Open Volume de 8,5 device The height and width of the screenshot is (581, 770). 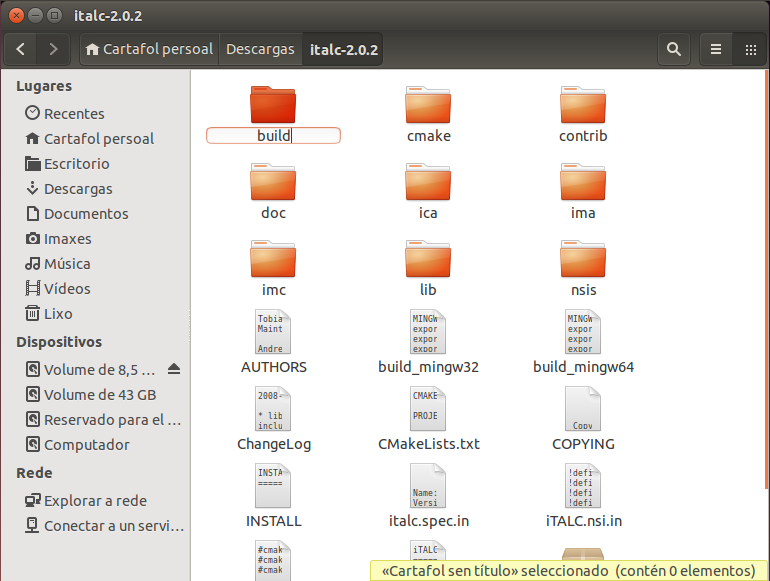point(95,369)
